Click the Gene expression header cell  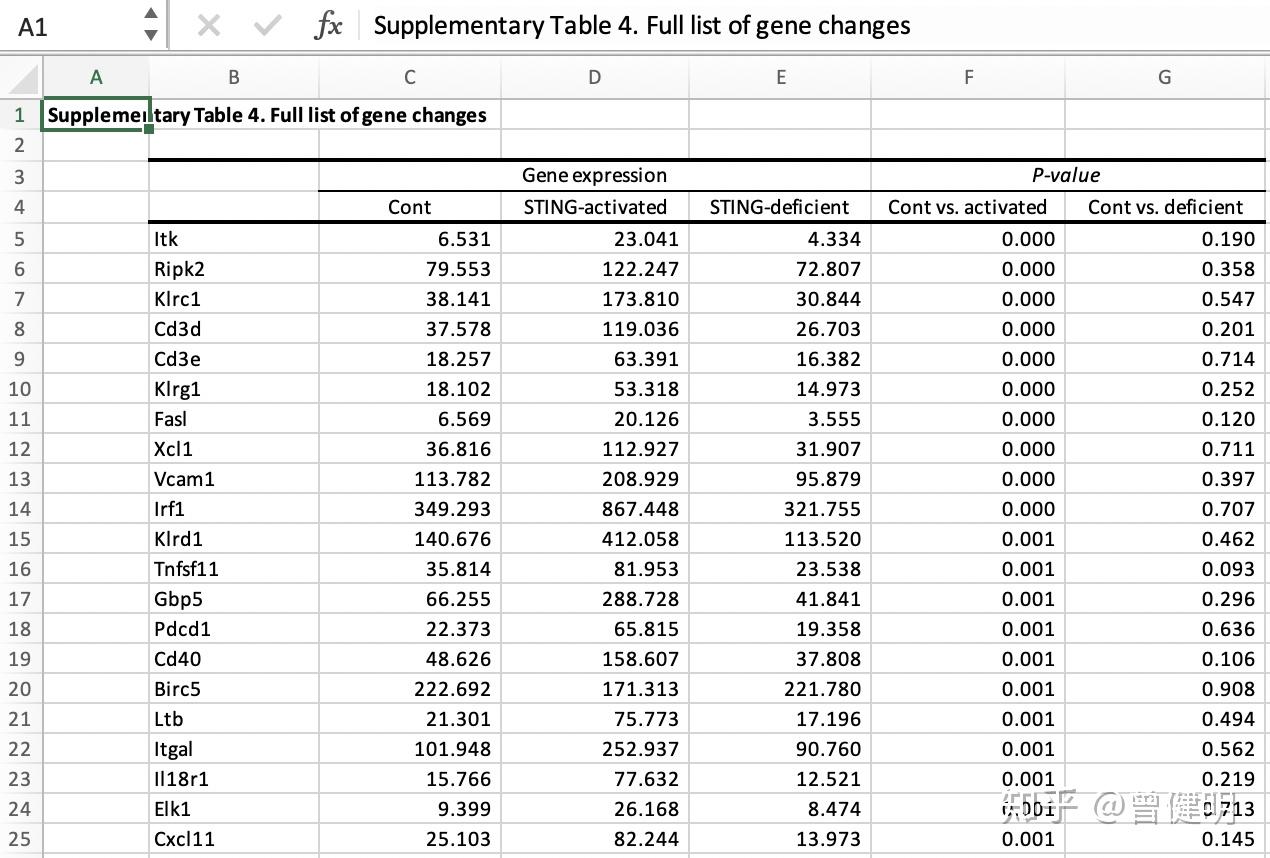point(594,176)
